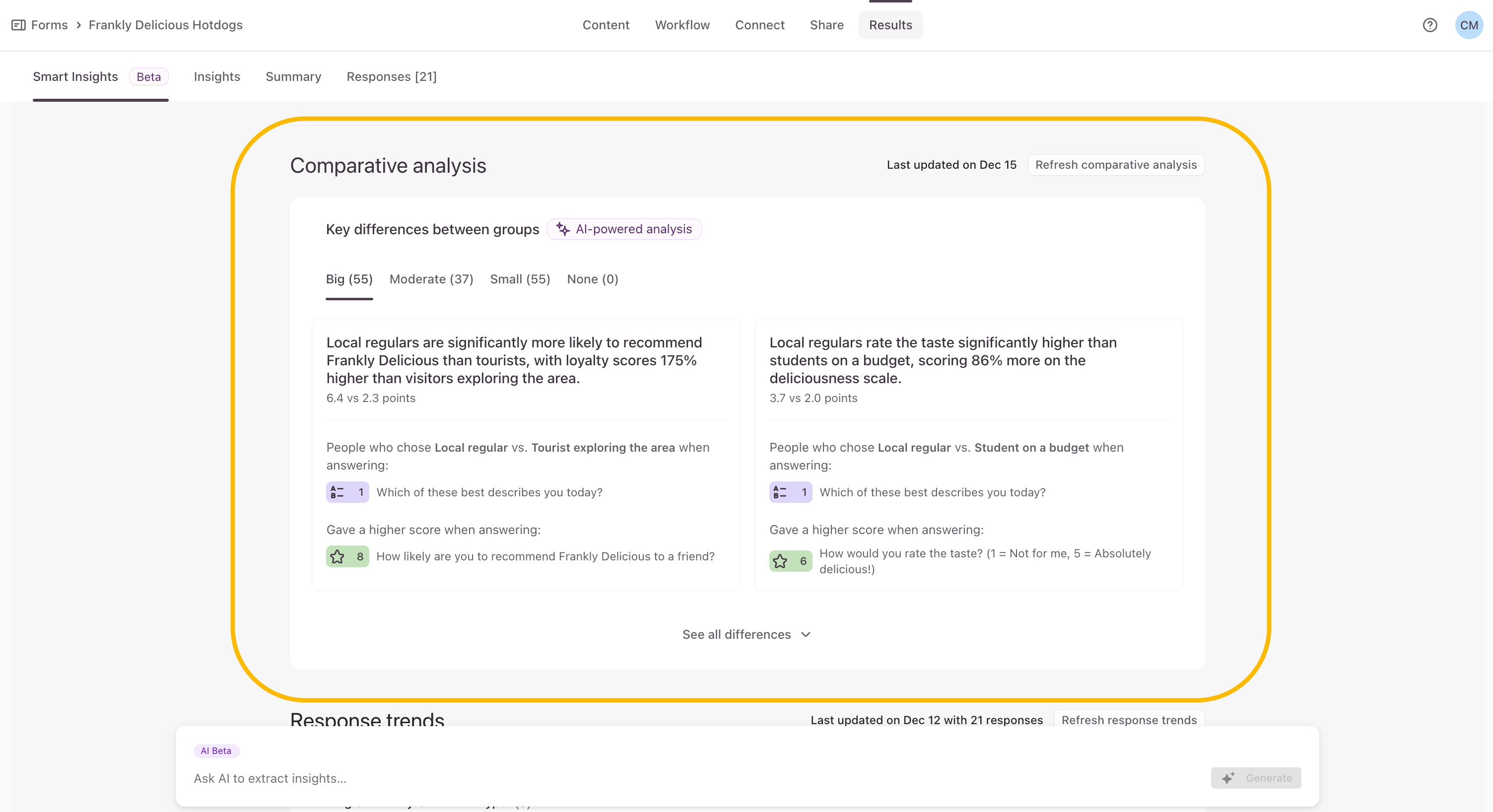Open the CM user avatar menu

point(1468,25)
